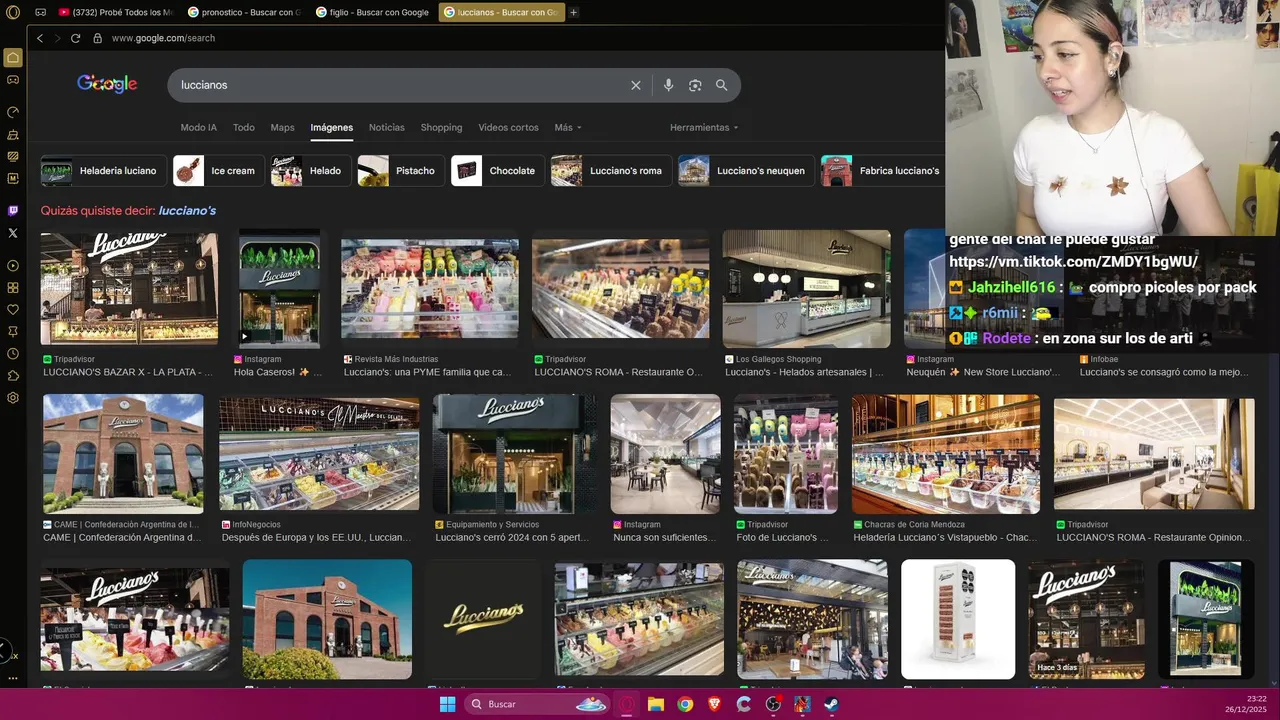Open the 'Los Gallegos Shopping' image result

[x=807, y=289]
